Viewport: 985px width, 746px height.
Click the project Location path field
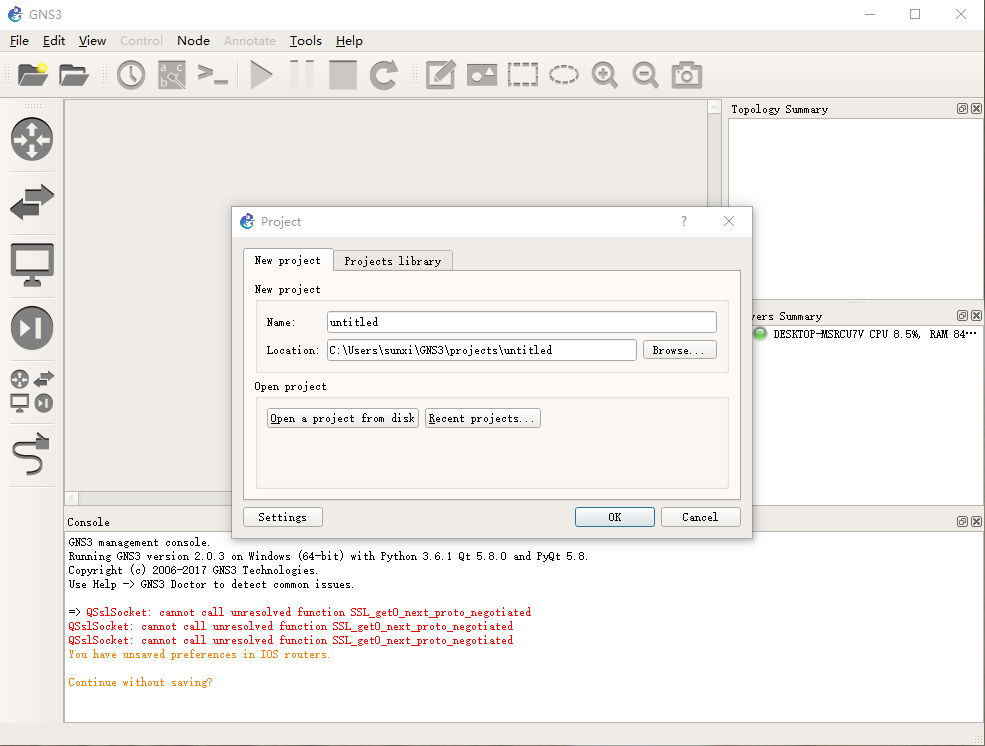(482, 350)
